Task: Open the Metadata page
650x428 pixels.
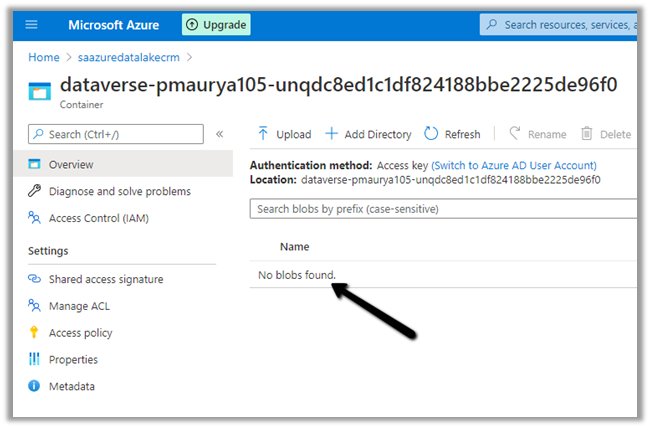Action: pos(71,386)
